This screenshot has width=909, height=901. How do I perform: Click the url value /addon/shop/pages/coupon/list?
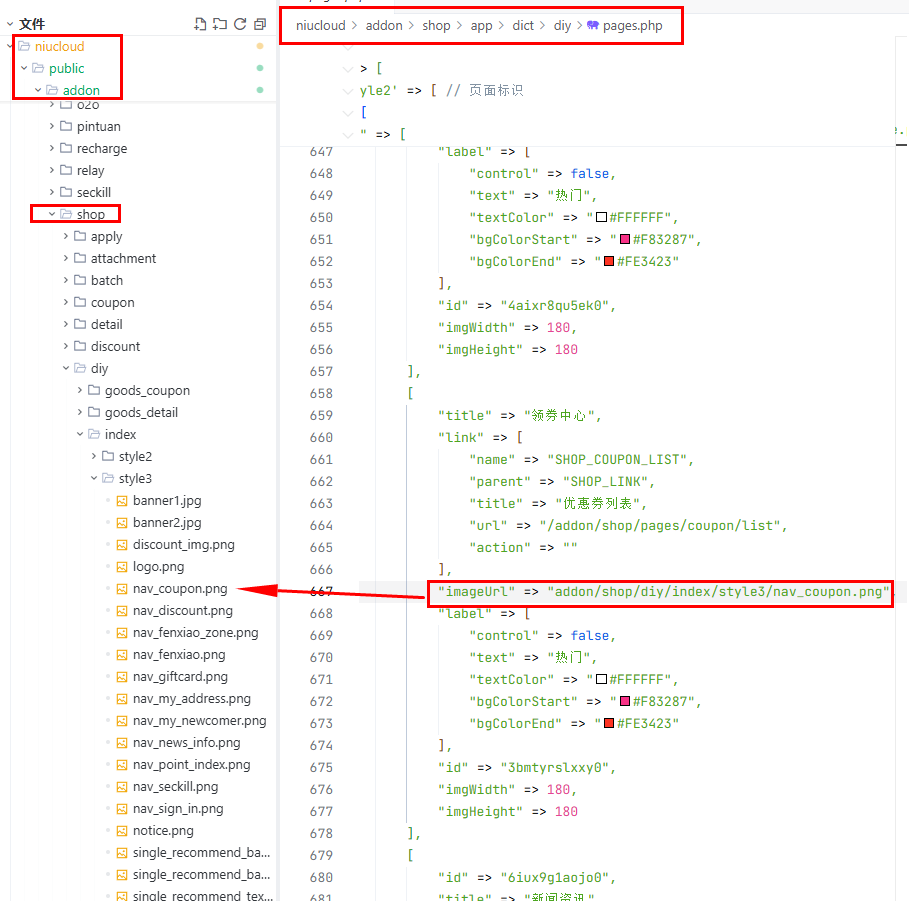659,526
